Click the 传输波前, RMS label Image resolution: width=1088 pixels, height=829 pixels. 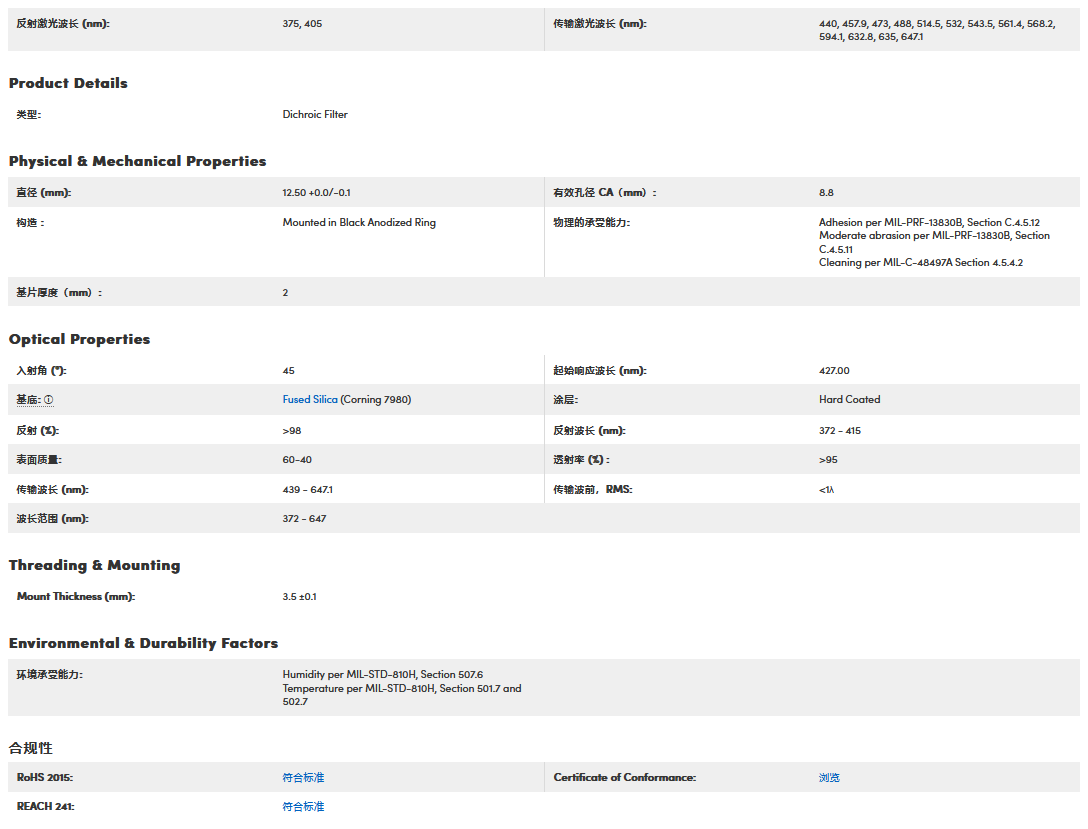pyautogui.click(x=593, y=490)
